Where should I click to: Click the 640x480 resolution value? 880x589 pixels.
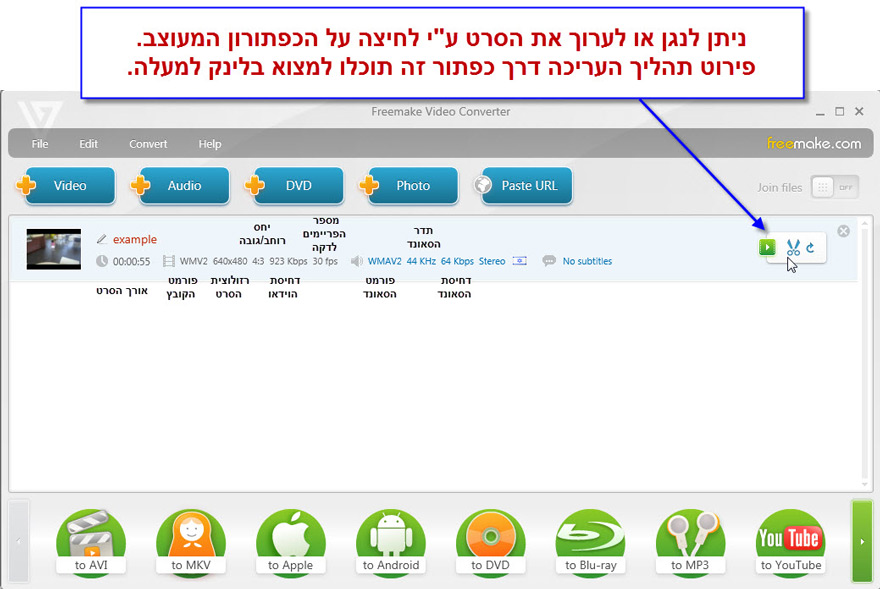pyautogui.click(x=230, y=261)
